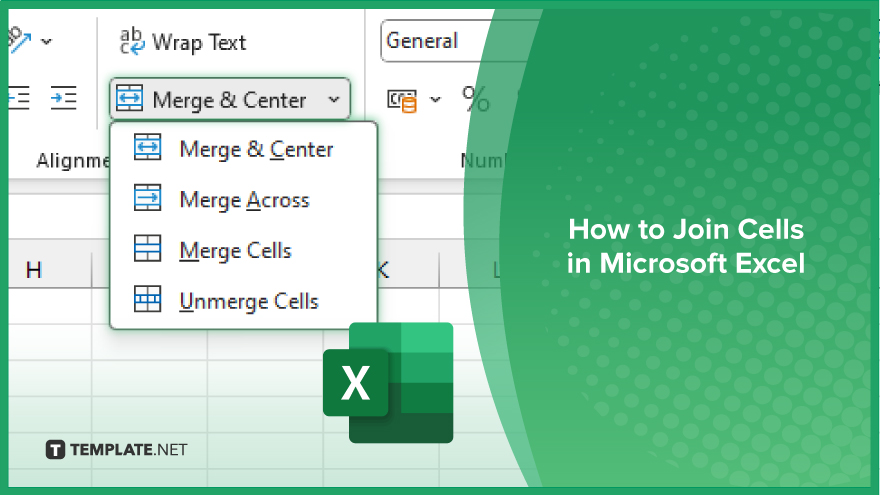Image resolution: width=880 pixels, height=495 pixels.
Task: Expand the accounting format dropdown arrow
Action: click(435, 100)
